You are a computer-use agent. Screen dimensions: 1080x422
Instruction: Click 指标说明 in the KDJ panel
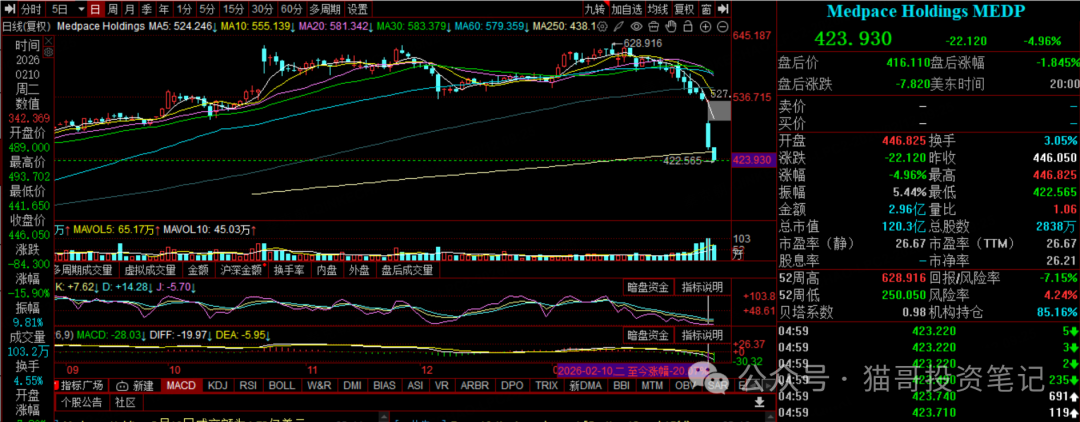[701, 287]
